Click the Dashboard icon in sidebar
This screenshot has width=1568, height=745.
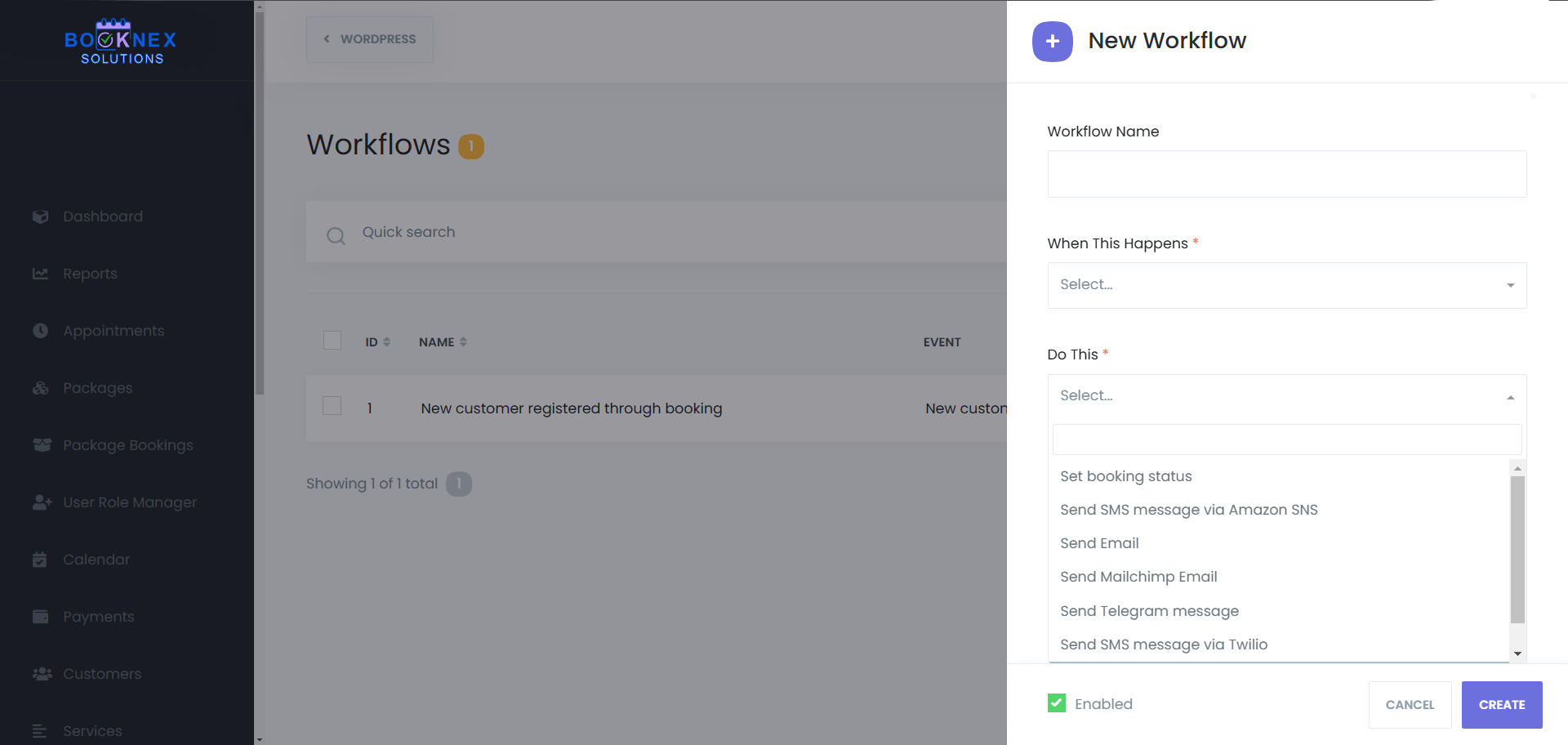click(x=40, y=216)
